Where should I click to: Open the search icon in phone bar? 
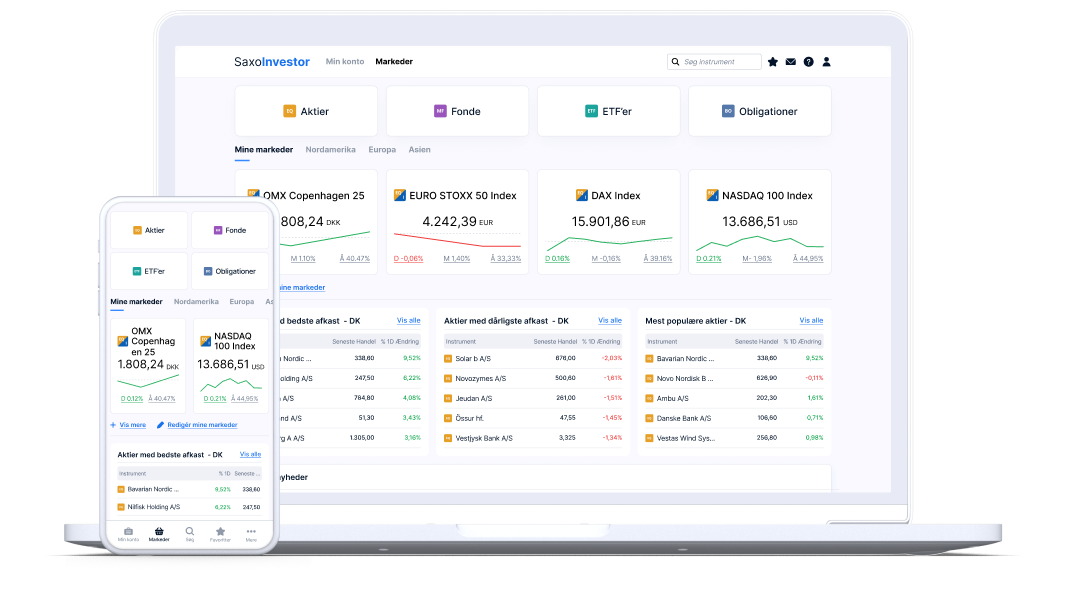[x=189, y=535]
